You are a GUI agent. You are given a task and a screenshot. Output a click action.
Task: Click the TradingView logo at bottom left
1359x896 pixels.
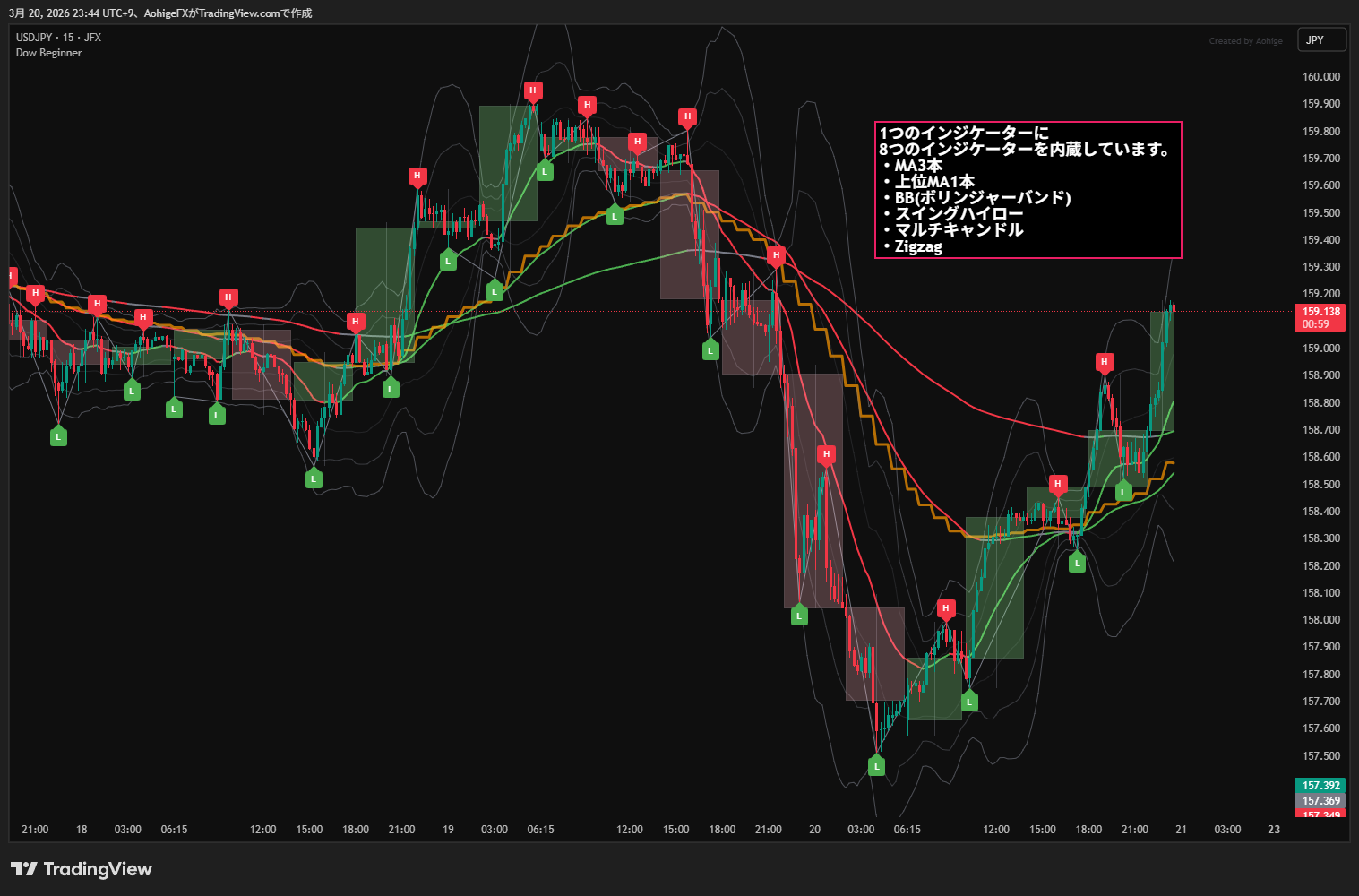[x=82, y=869]
